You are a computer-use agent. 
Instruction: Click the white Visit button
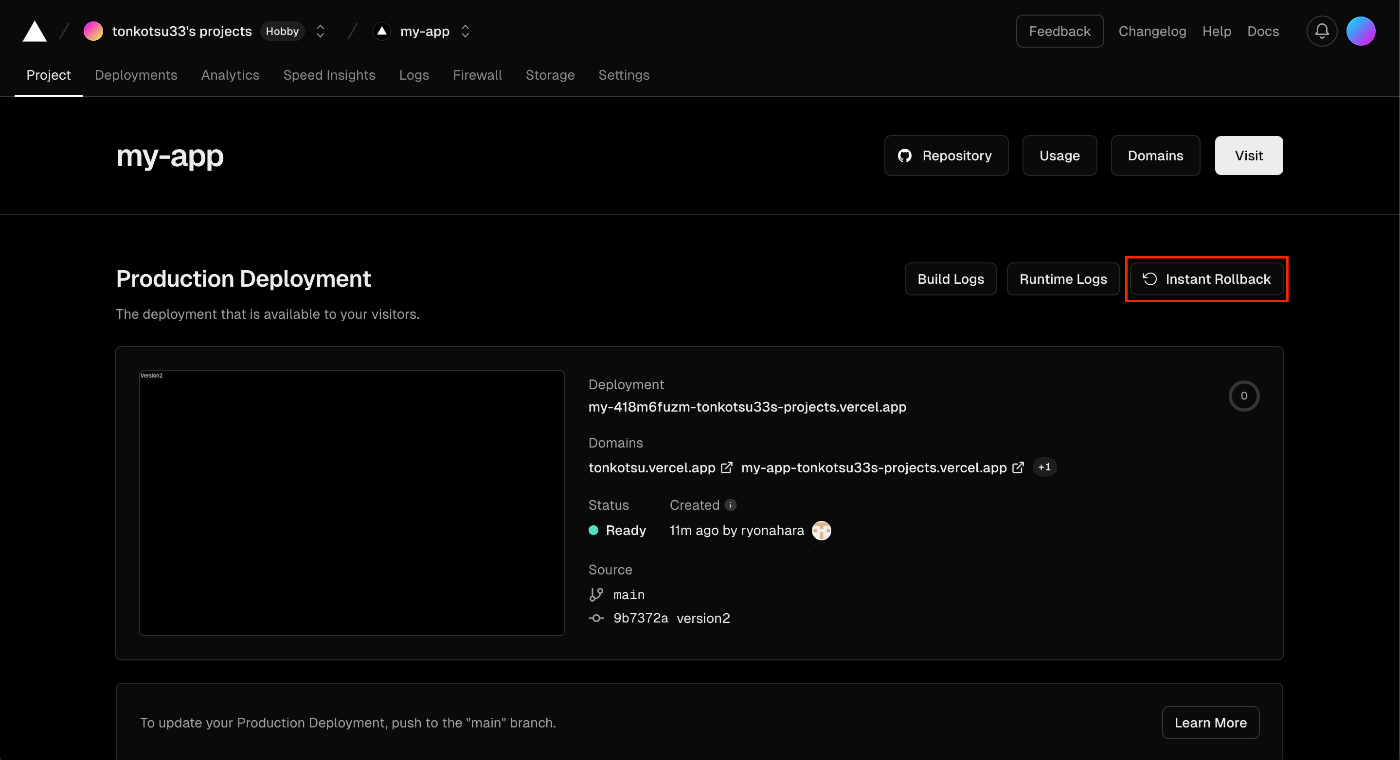[x=1249, y=156]
